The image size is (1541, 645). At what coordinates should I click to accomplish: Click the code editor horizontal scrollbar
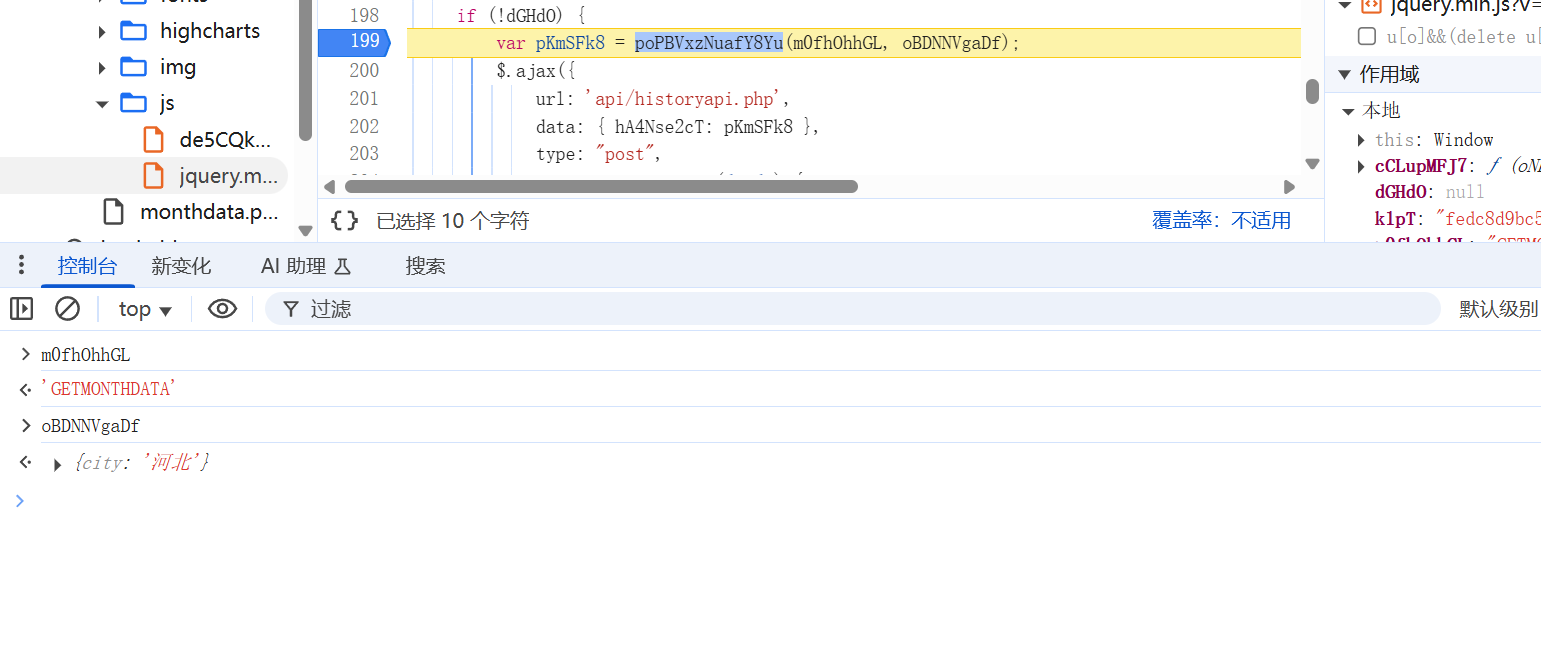tap(601, 186)
